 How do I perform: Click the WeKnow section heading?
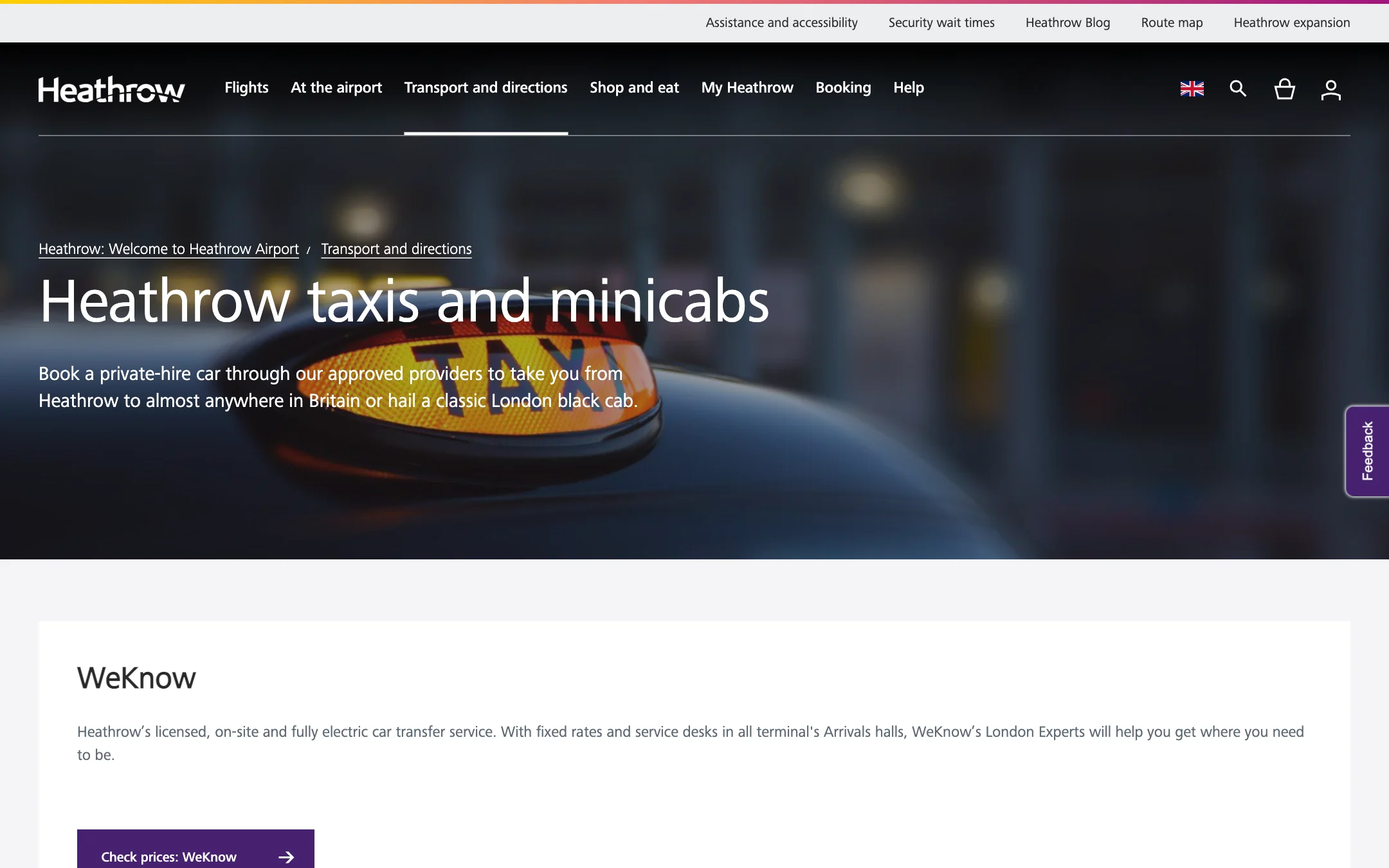(136, 678)
